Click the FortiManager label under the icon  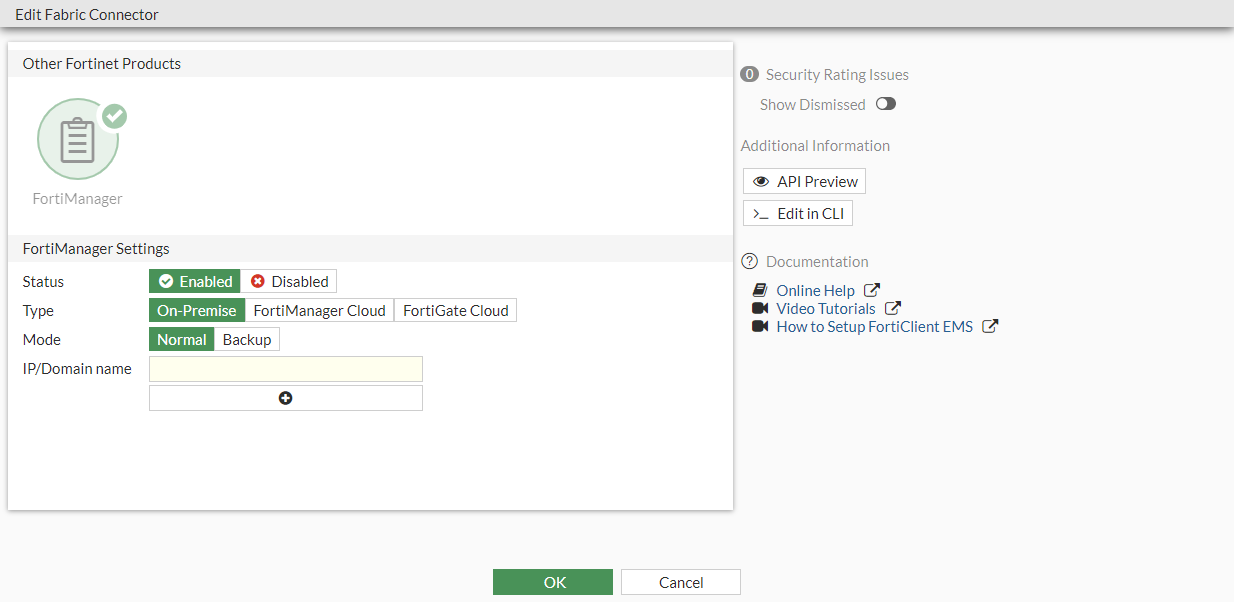point(78,199)
